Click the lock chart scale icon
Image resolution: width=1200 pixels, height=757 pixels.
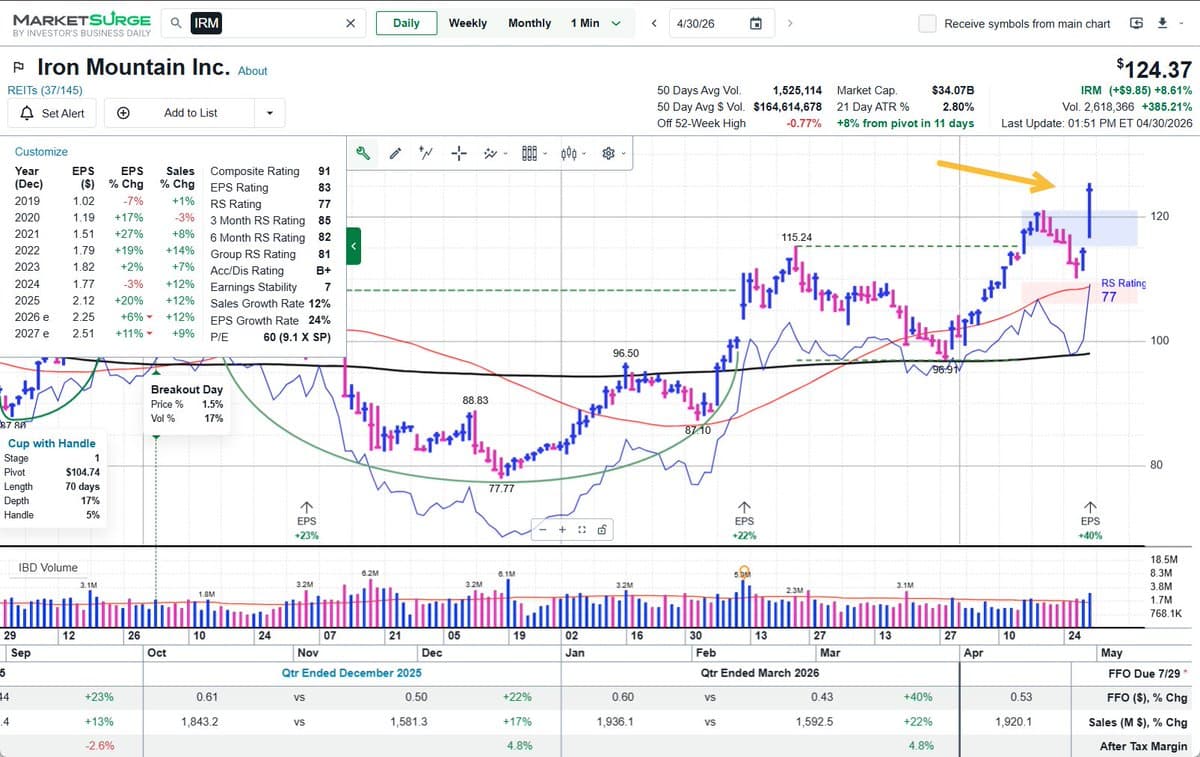pos(602,530)
